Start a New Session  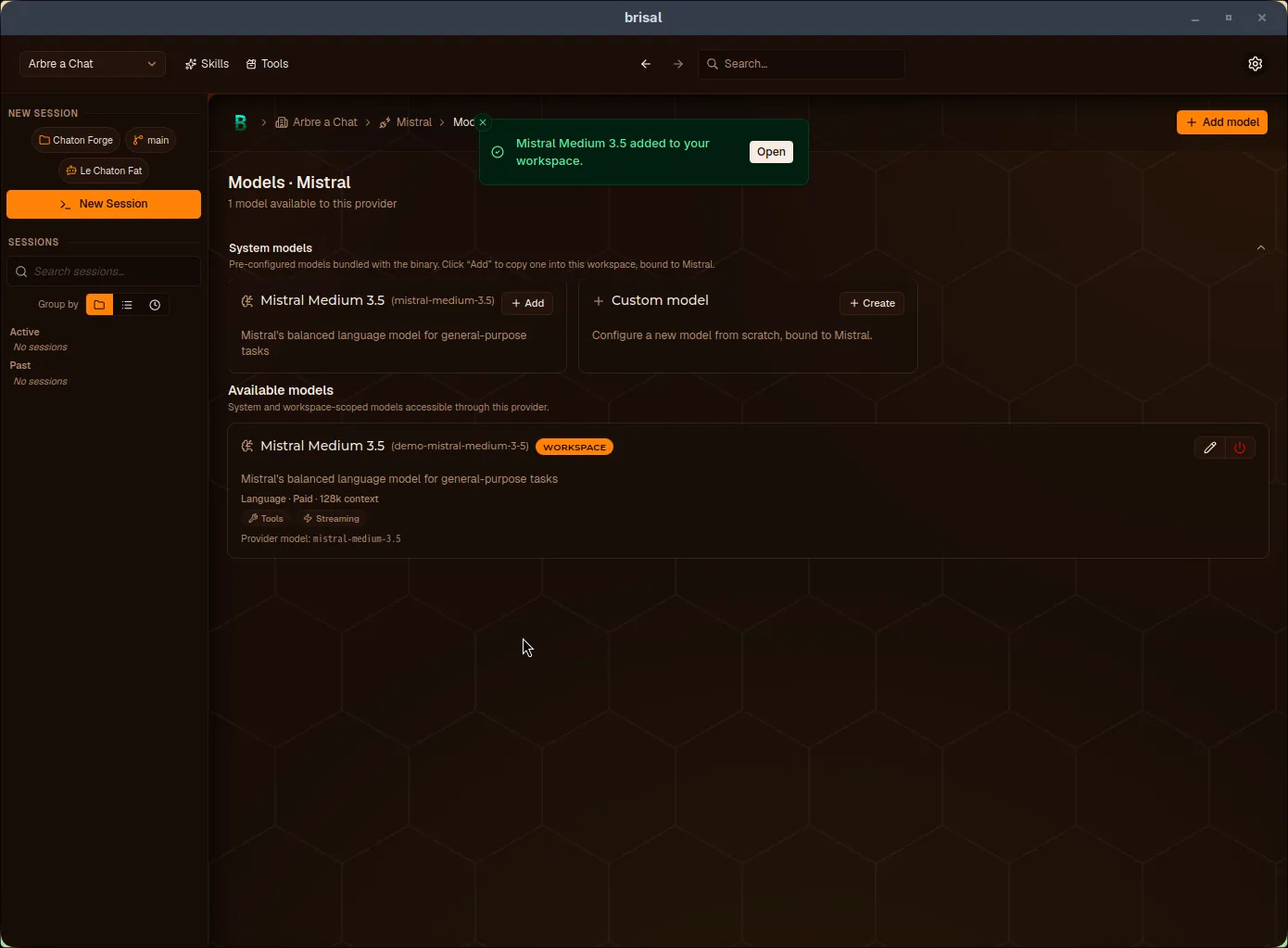tap(104, 204)
